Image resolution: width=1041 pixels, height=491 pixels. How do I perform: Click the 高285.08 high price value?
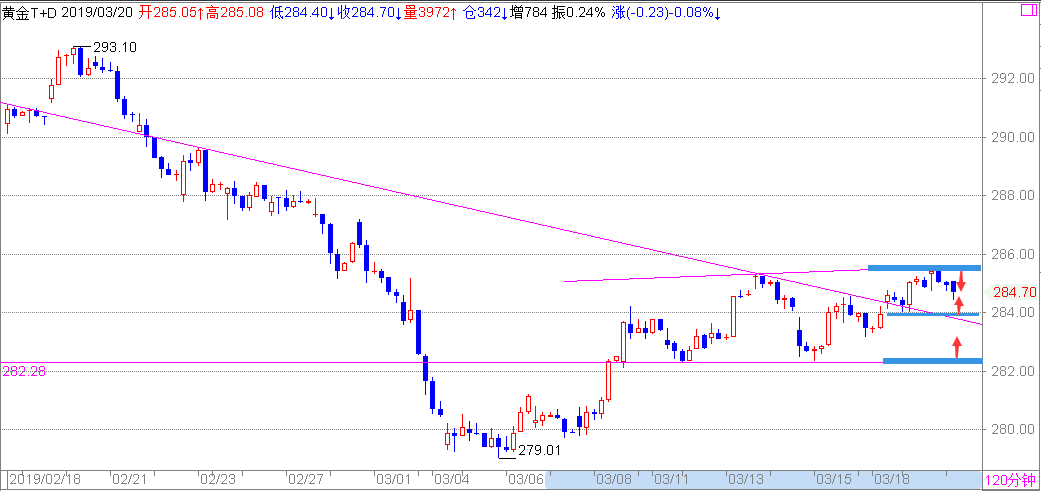(x=236, y=11)
